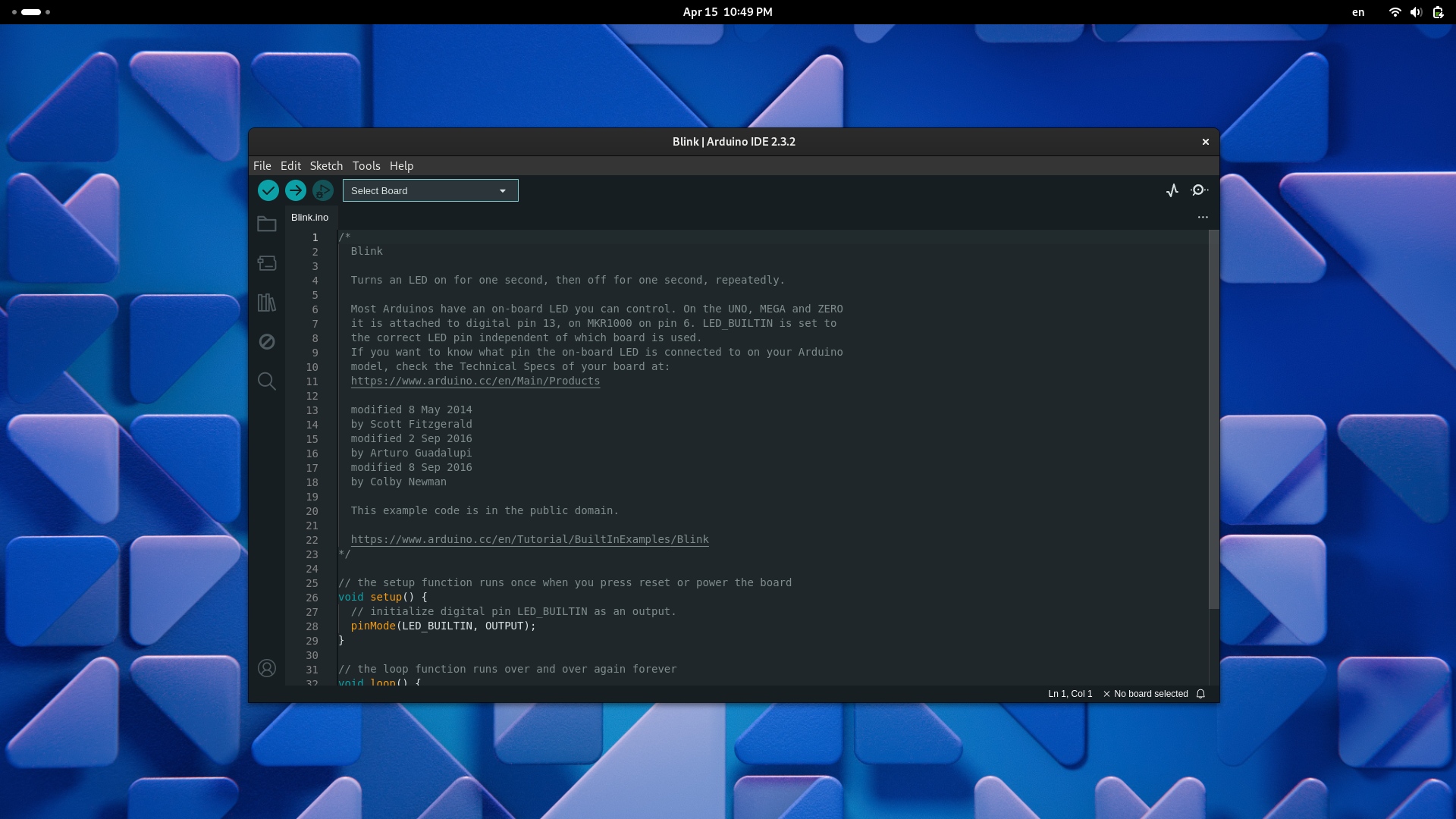
Task: Click the Wi-Fi icon in the top bar
Action: (x=1395, y=12)
